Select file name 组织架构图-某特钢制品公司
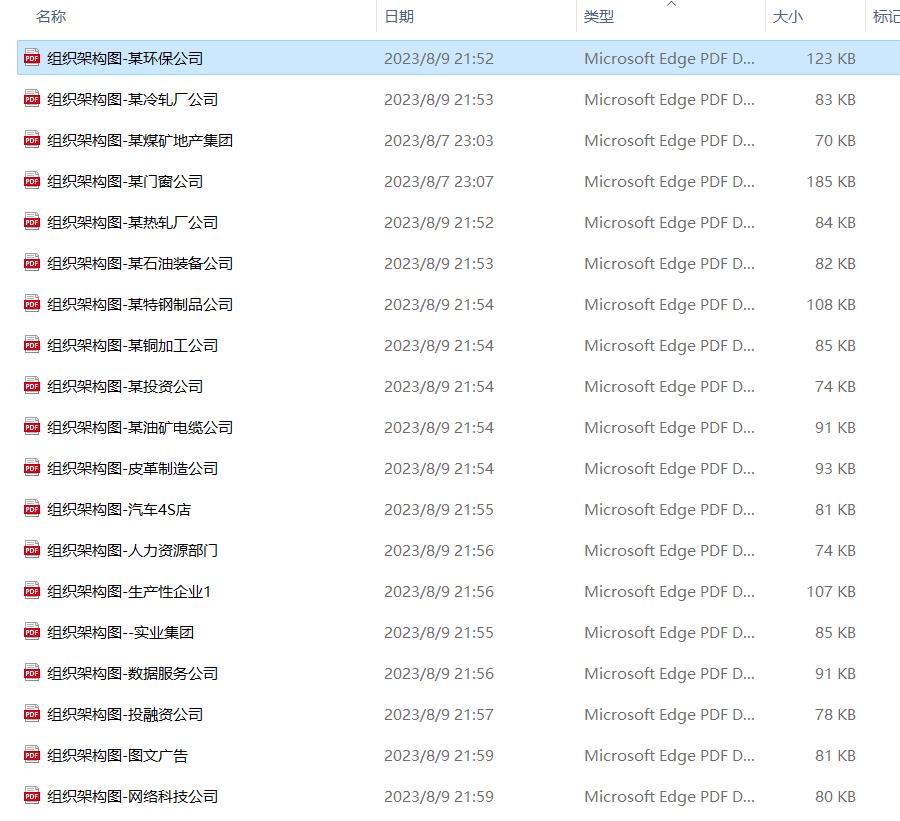This screenshot has width=900, height=821. [x=140, y=304]
